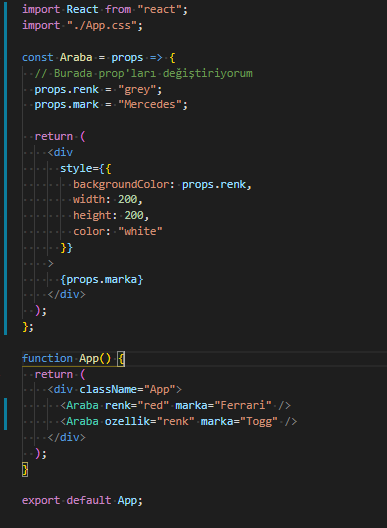Click the Araba line with marka="Togg"
The width and height of the screenshot is (387, 528).
tap(179, 421)
